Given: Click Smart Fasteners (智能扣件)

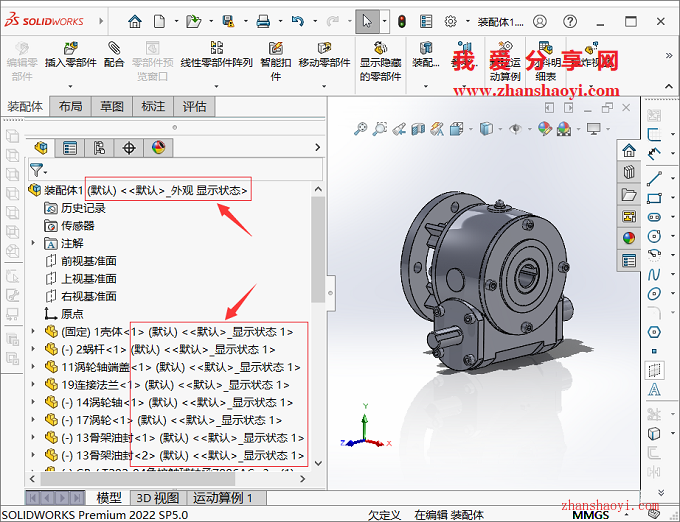Looking at the screenshot, I should pyautogui.click(x=276, y=62).
